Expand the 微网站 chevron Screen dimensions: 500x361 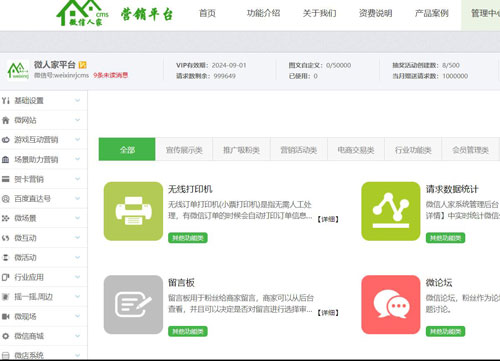click(77, 120)
